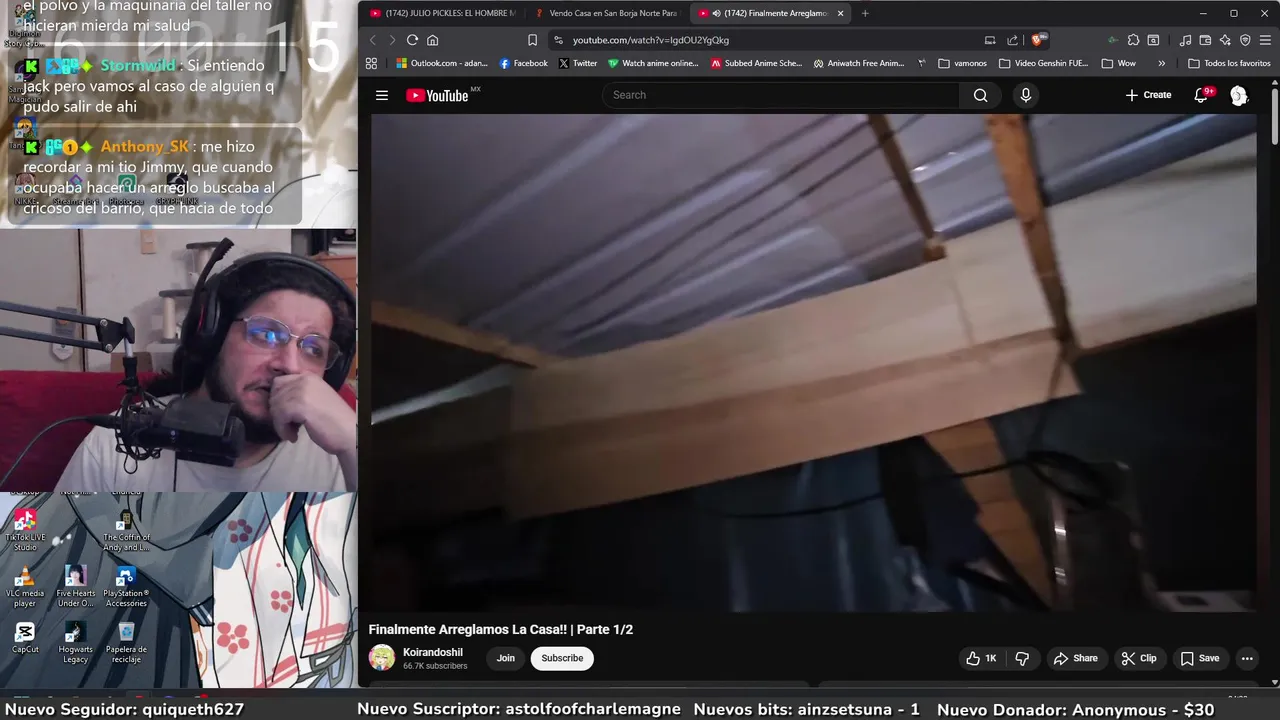The height and width of the screenshot is (720, 1280).
Task: Select the TikTok LIVE Studio desktop icon
Action: pyautogui.click(x=25, y=530)
